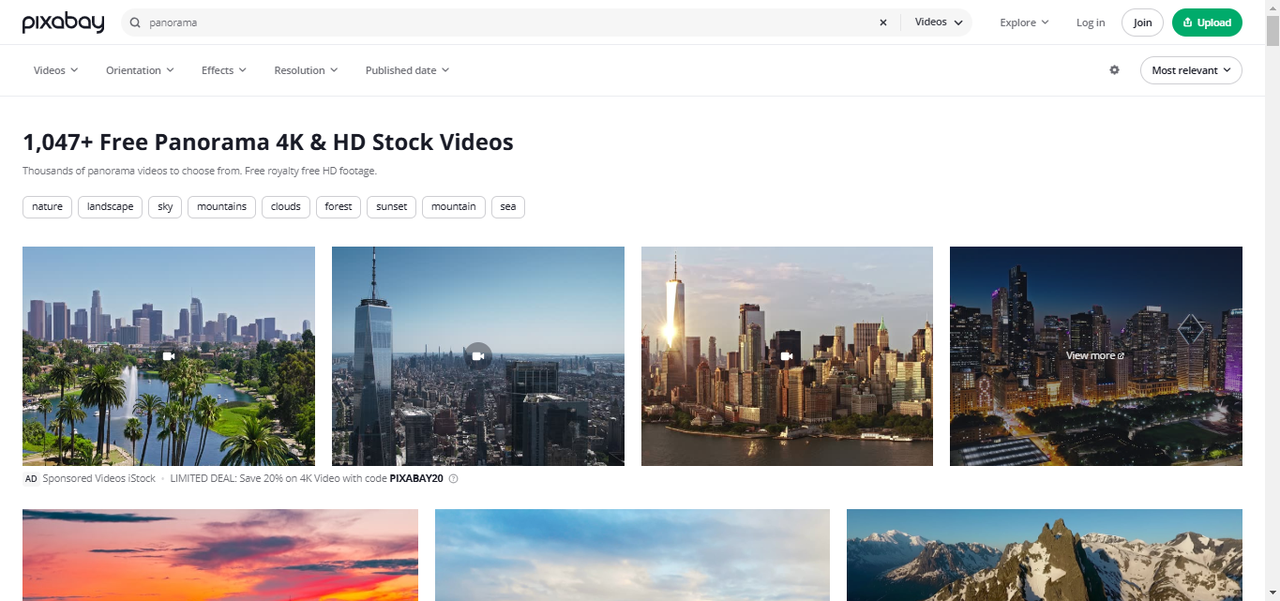Click the Log in link

coord(1090,22)
